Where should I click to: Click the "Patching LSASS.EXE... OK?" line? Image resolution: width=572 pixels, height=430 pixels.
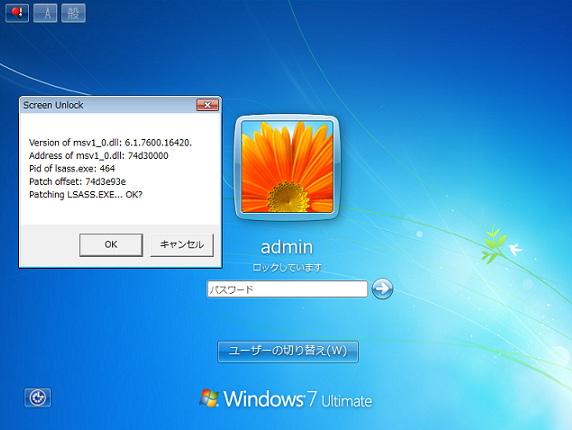point(86,194)
